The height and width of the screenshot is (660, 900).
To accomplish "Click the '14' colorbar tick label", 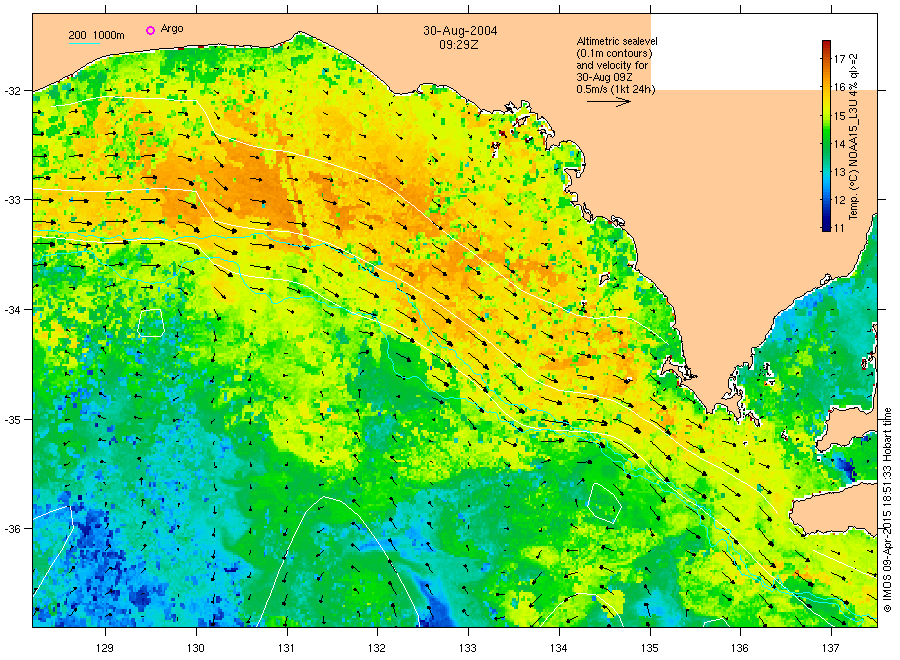I will tap(839, 143).
